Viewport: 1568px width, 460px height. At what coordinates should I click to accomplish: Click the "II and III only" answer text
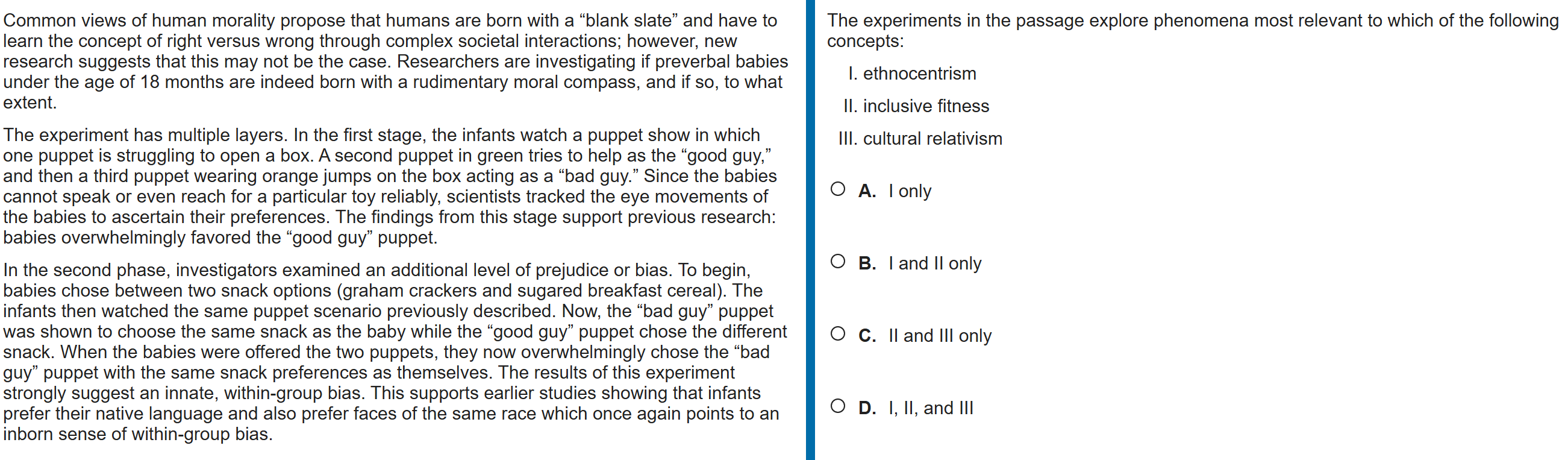tap(939, 336)
